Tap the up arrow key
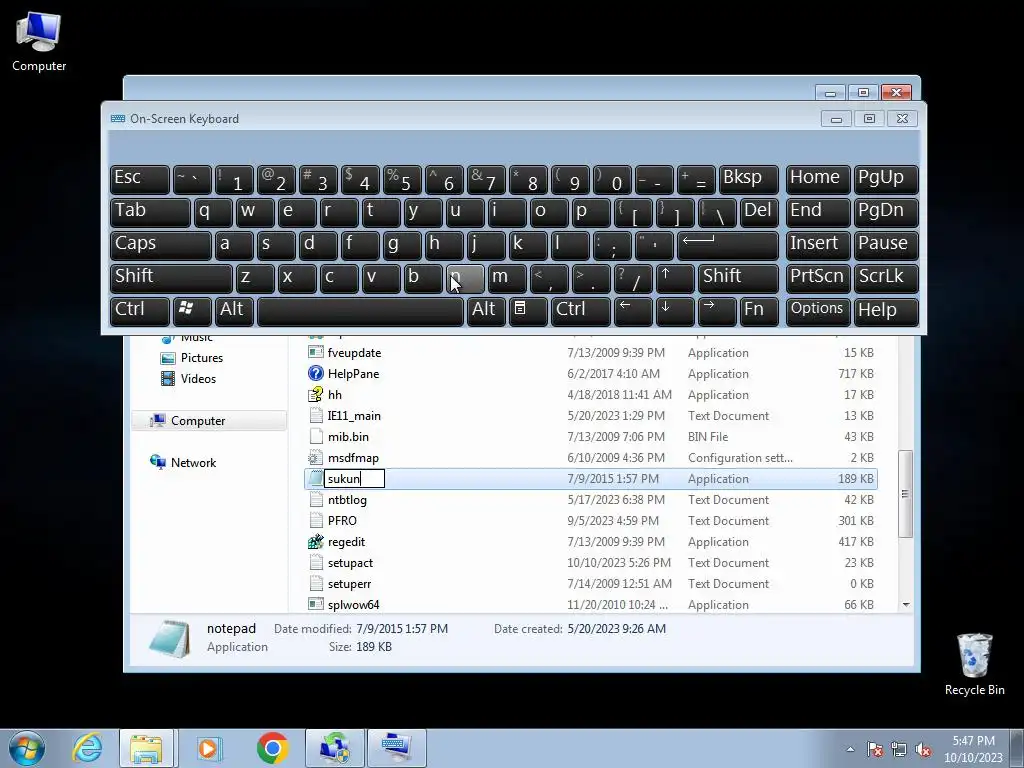The width and height of the screenshot is (1024, 768). 675,278
